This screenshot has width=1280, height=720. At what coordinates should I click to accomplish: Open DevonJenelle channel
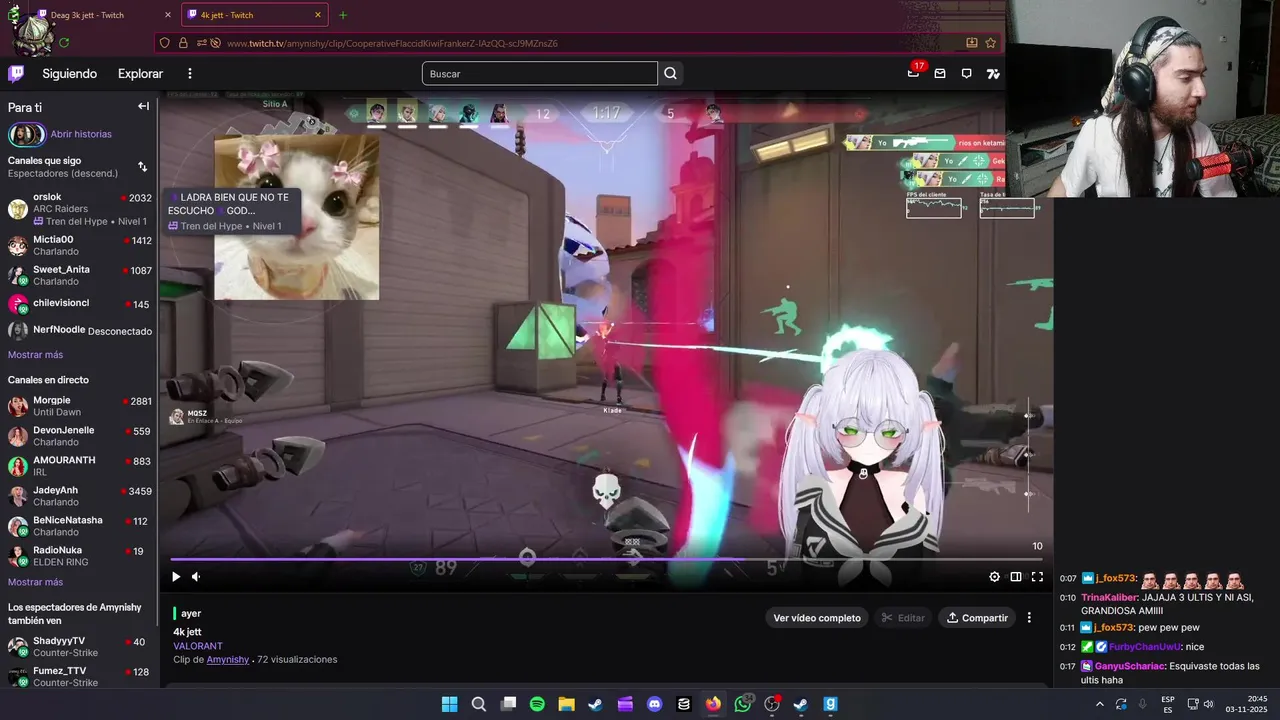click(80, 436)
